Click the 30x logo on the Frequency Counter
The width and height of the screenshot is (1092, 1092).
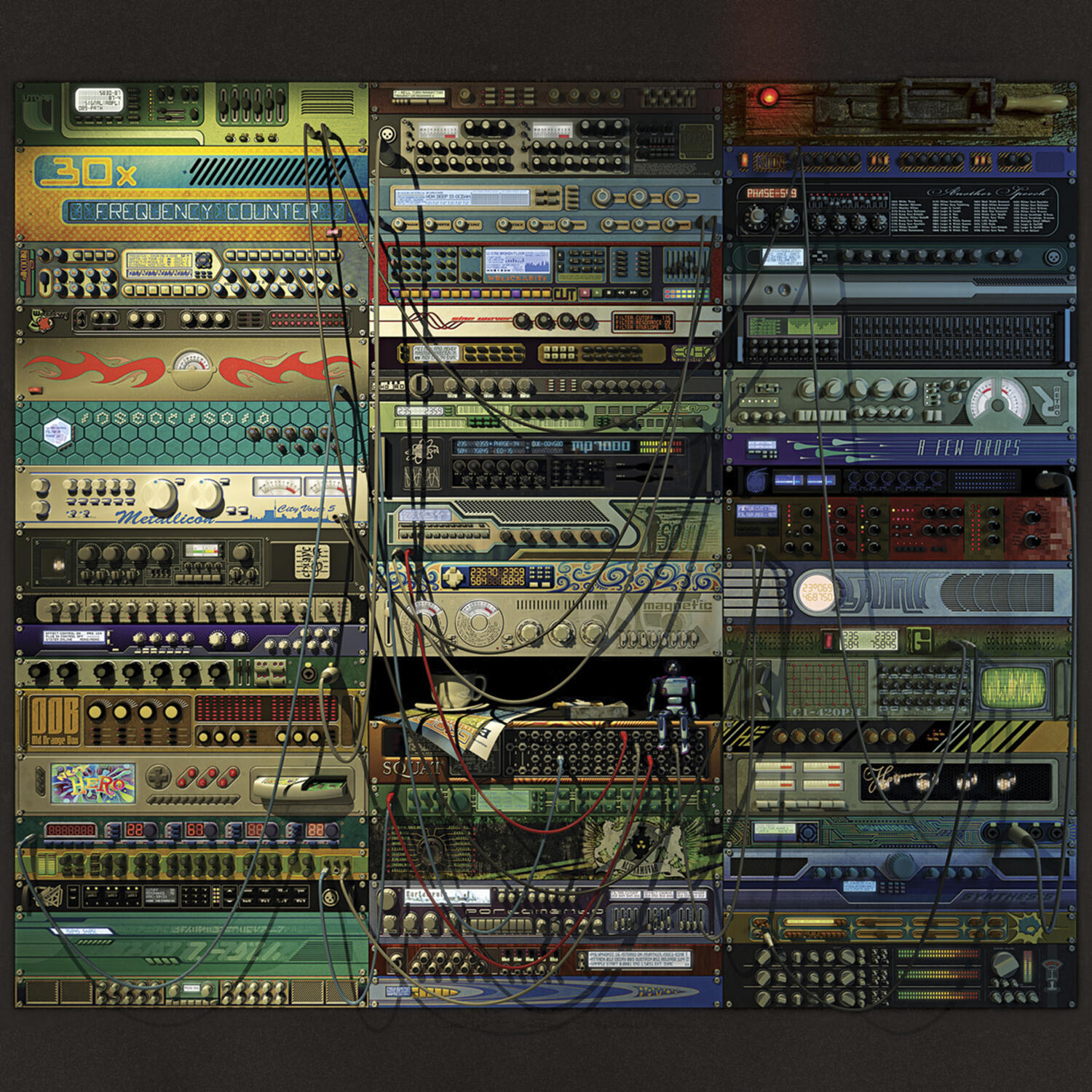tap(85, 173)
